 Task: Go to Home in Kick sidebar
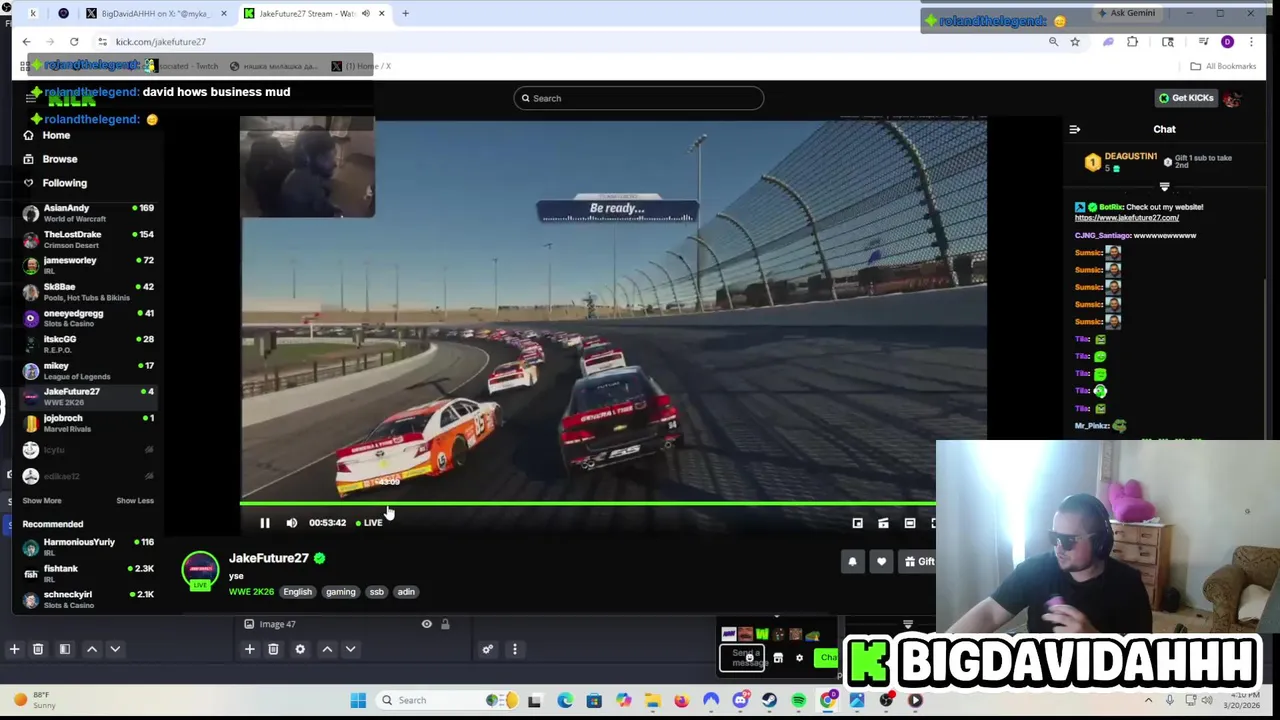click(x=56, y=135)
